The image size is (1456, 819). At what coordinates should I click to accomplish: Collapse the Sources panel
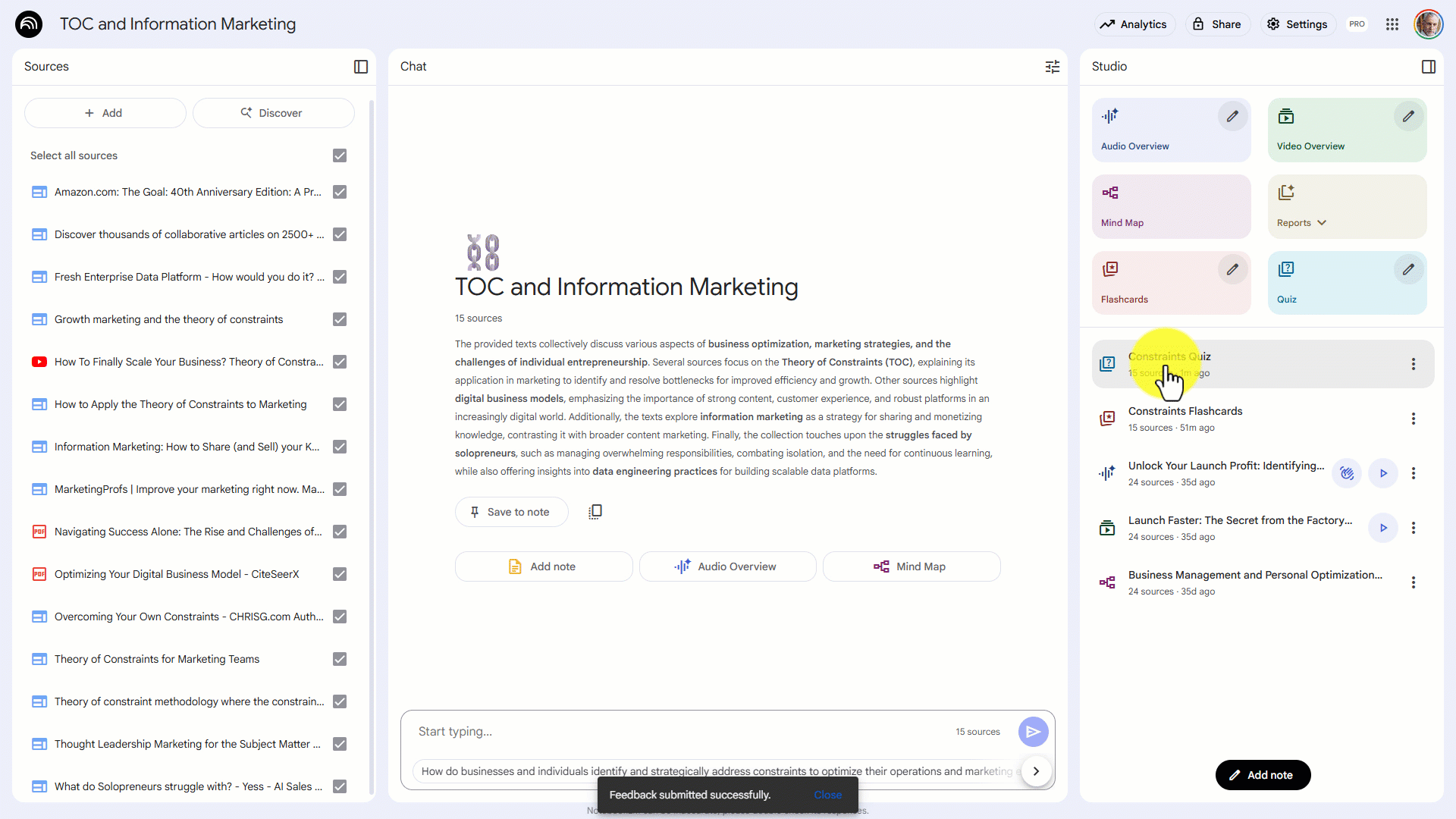click(361, 67)
